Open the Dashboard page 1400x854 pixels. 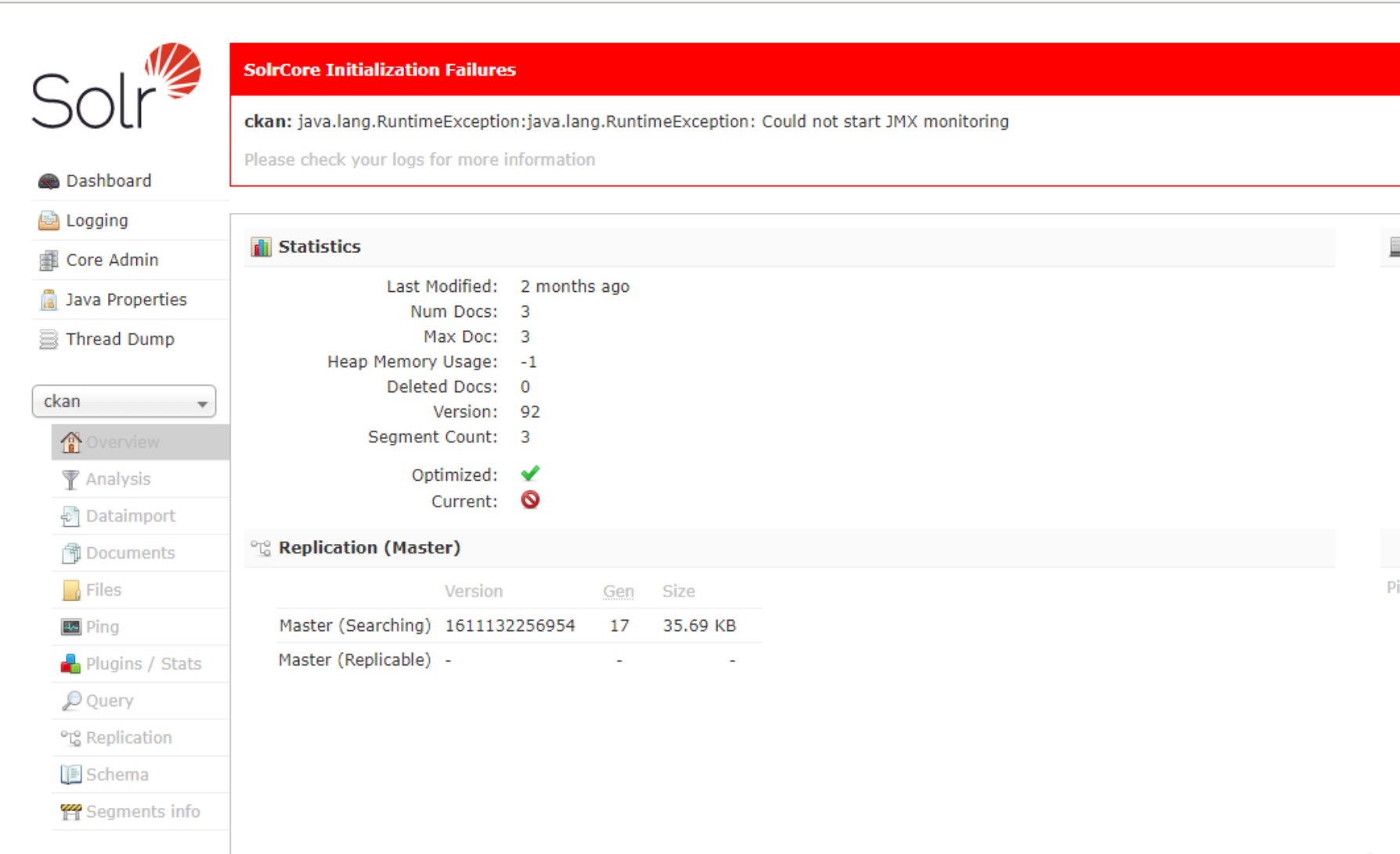click(108, 181)
